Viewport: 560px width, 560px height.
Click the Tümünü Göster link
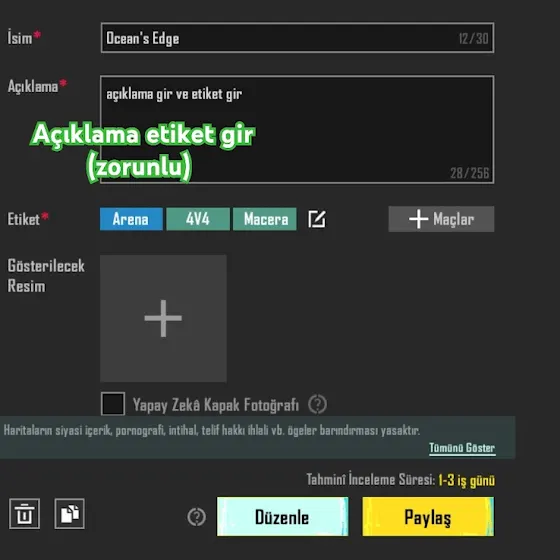pos(462,448)
